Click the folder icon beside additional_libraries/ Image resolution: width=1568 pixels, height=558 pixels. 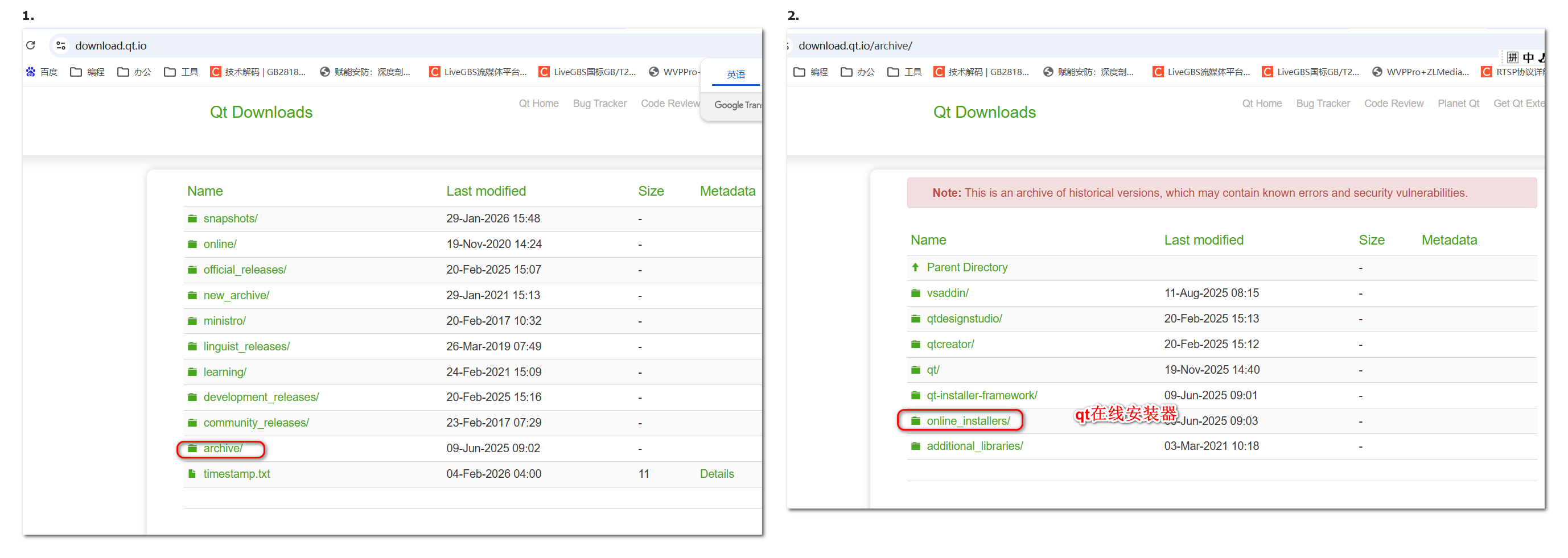tap(916, 446)
